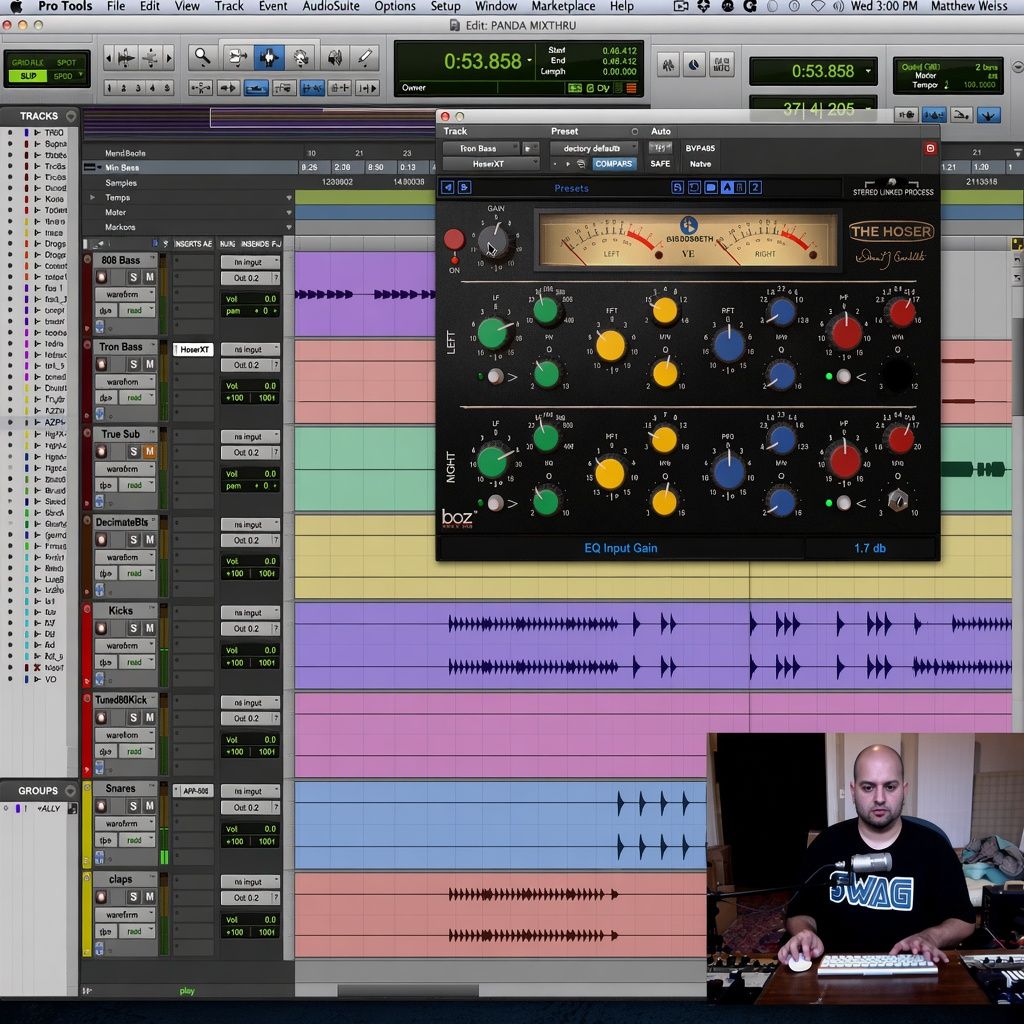Solo the Kicks track
The height and width of the screenshot is (1024, 1024).
tap(133, 628)
